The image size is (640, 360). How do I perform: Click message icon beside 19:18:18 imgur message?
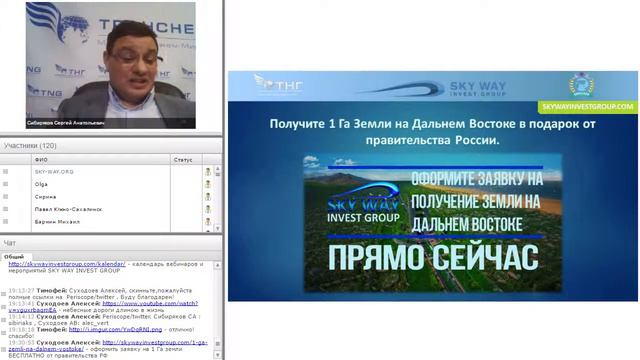click(4, 333)
